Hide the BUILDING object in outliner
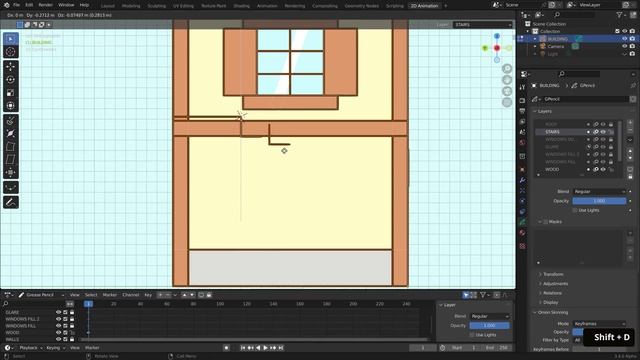The width and height of the screenshot is (640, 360). click(624, 39)
